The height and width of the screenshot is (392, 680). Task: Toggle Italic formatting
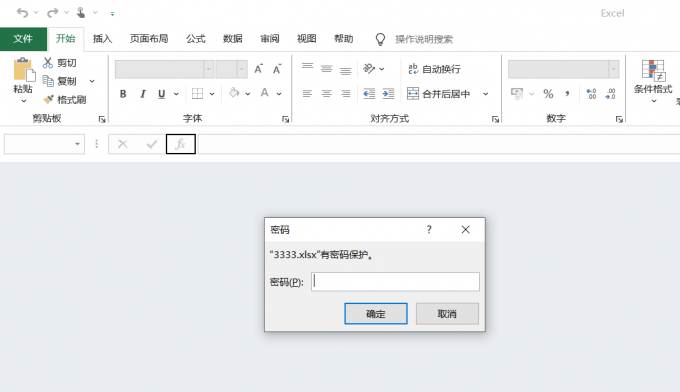coord(143,94)
